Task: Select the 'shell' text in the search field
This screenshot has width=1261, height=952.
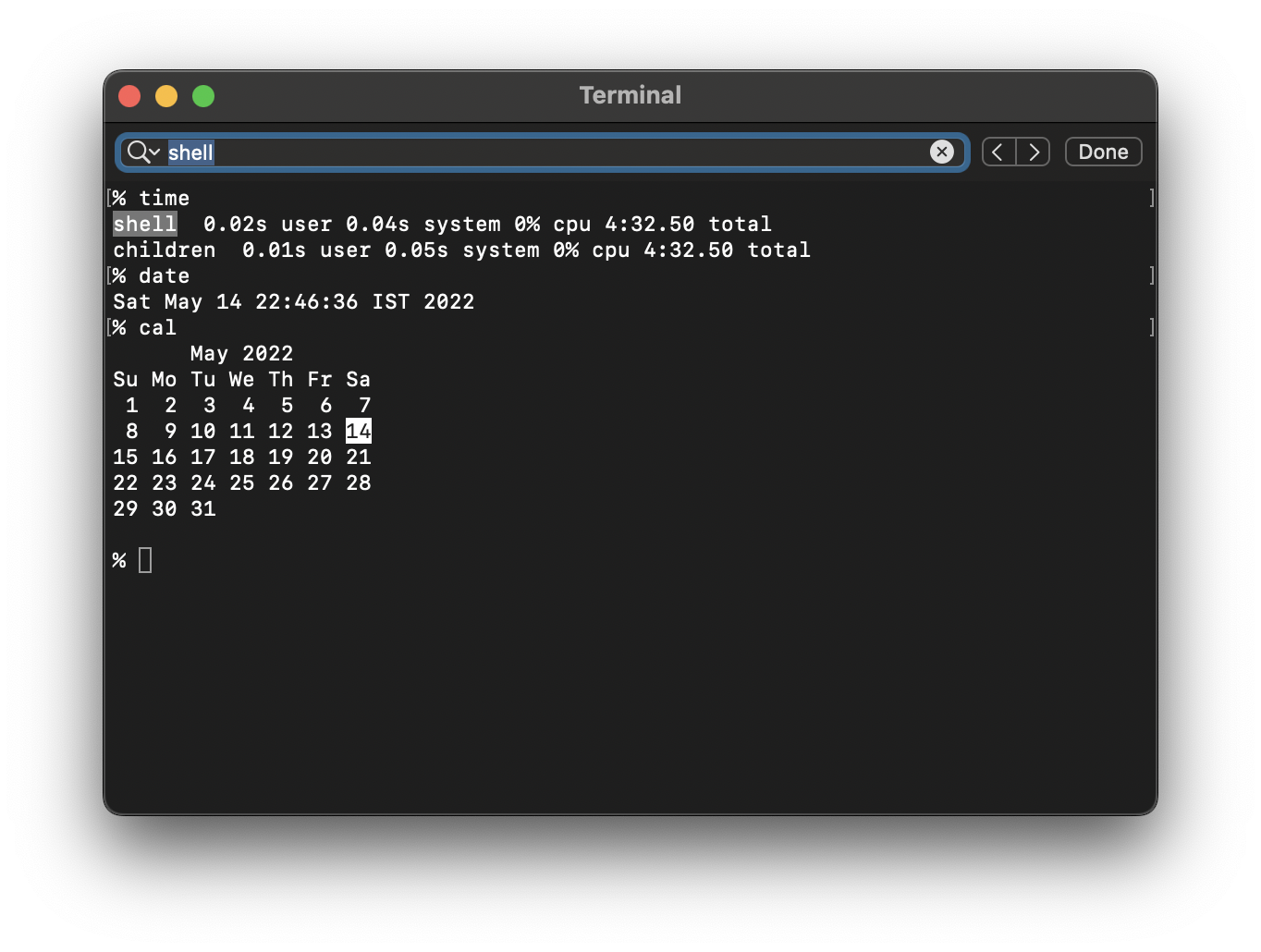Action: coord(190,153)
